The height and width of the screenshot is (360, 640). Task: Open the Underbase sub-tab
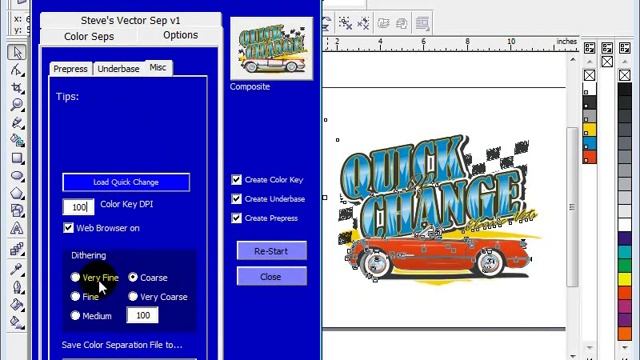(x=118, y=69)
